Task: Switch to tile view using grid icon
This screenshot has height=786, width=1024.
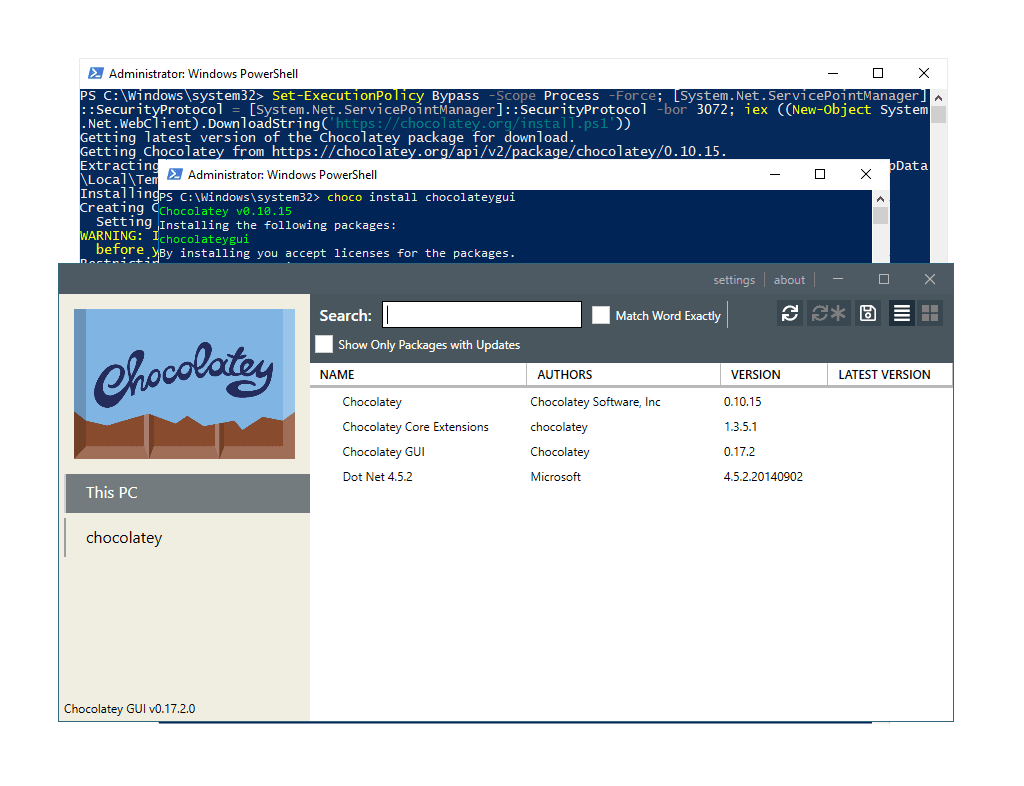Action: [x=929, y=313]
